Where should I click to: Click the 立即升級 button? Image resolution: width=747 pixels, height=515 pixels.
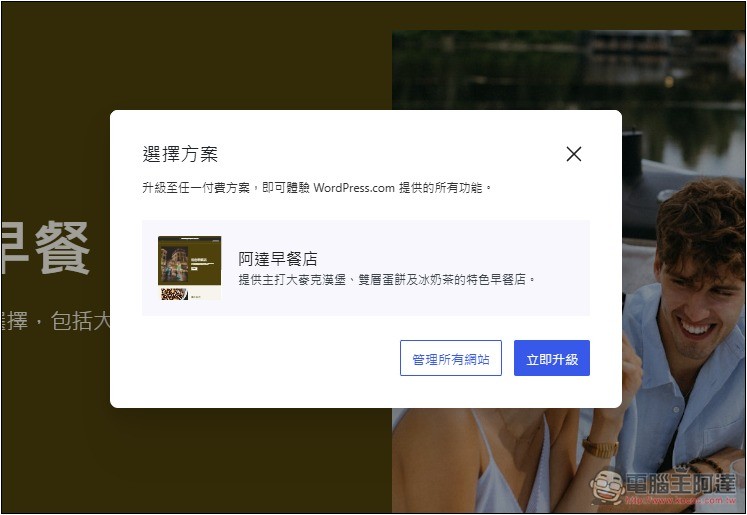point(551,358)
